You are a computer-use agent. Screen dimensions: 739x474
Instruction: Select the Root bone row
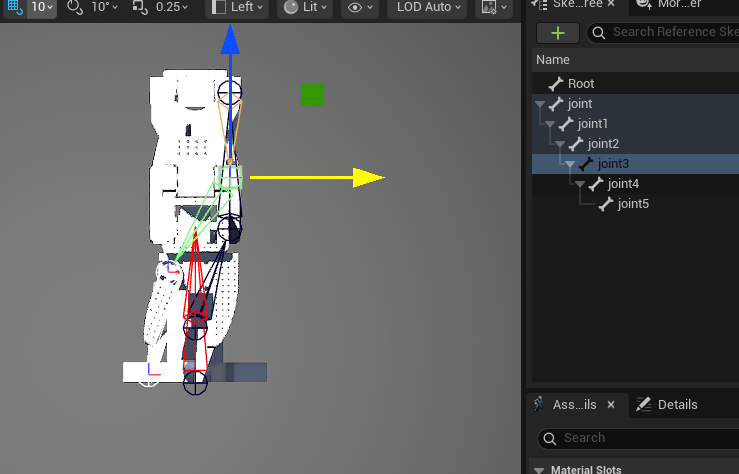click(x=635, y=83)
